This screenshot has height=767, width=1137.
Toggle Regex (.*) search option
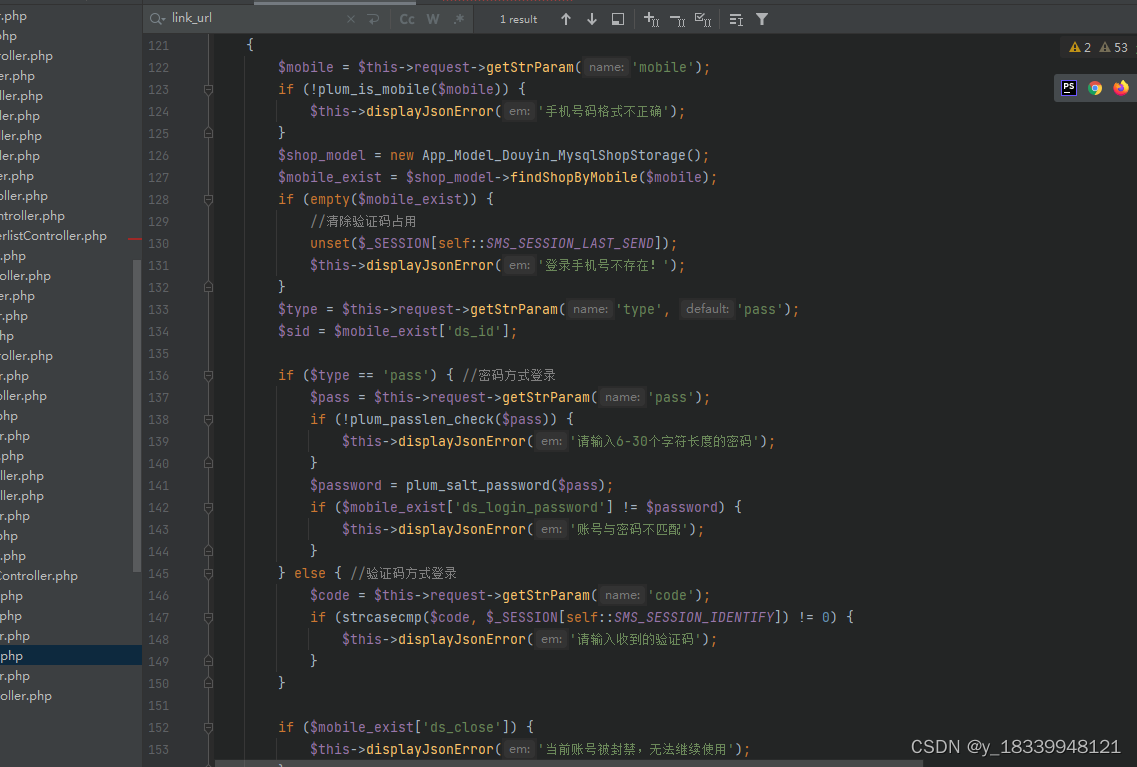(x=459, y=19)
